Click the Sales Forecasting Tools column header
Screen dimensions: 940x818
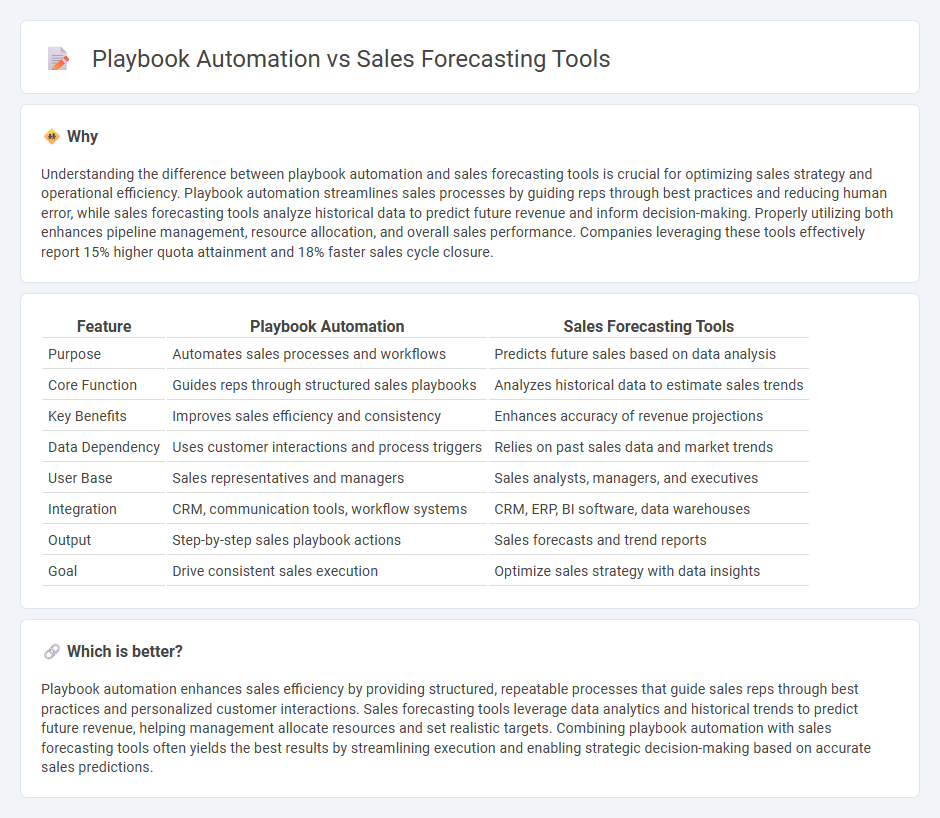tap(649, 326)
